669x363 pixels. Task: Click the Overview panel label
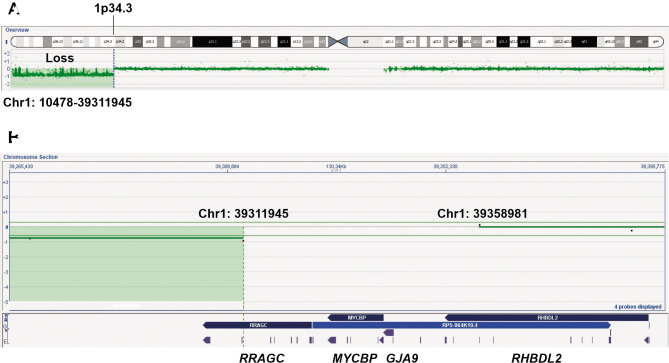click(x=17, y=30)
